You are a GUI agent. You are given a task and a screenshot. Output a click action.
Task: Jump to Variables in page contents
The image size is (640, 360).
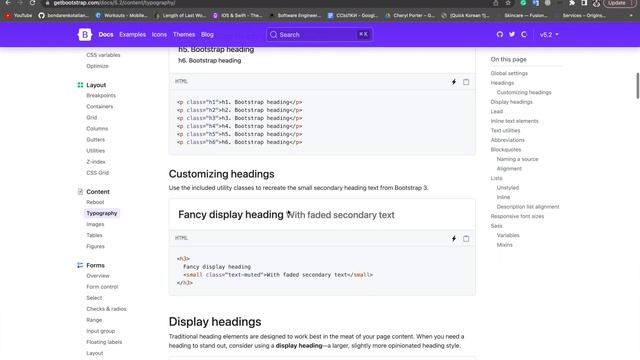[x=508, y=236]
